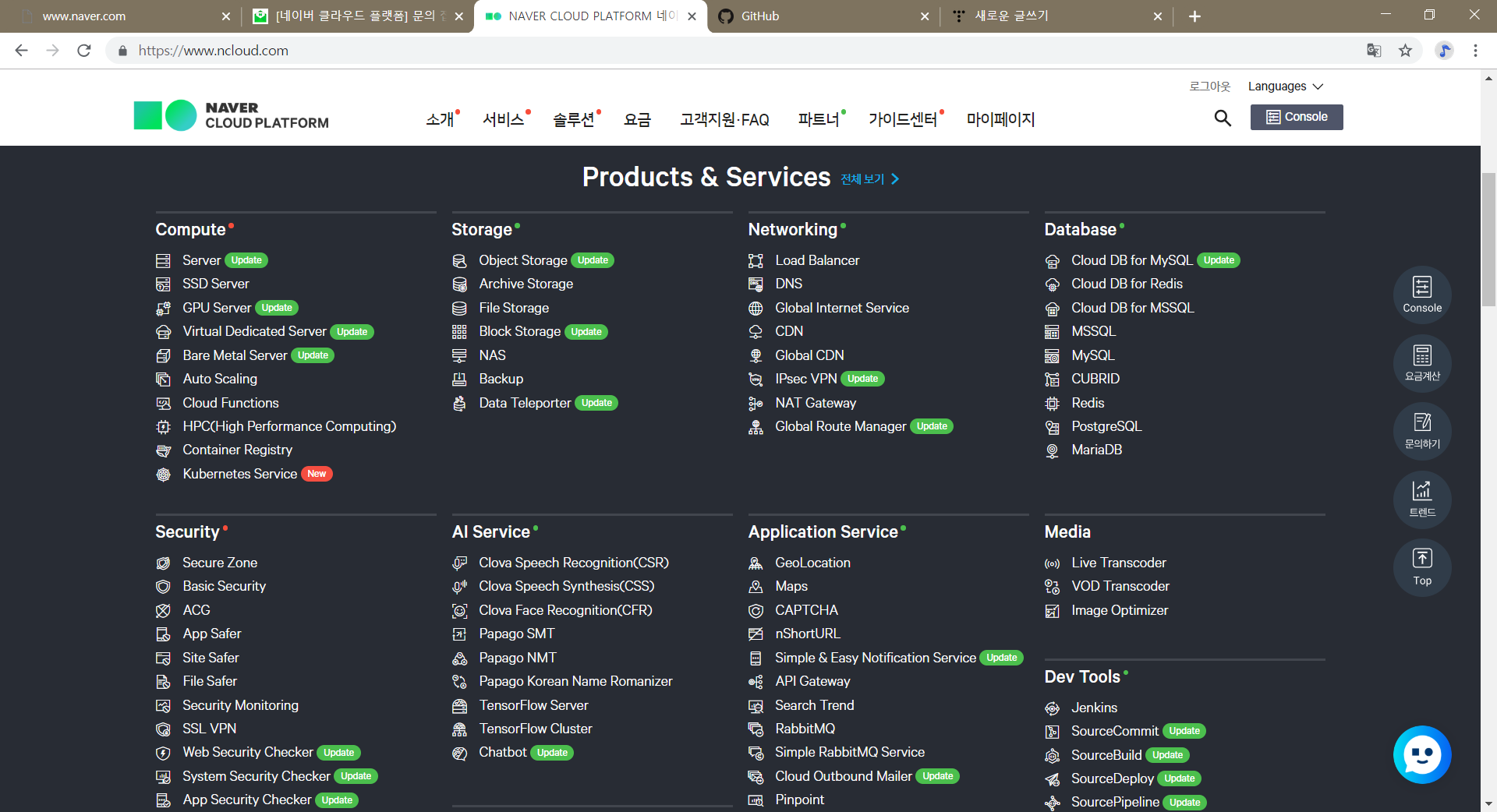Click the Clova Speech Recognition icon
Screen dimensions: 1497x812
tap(459, 563)
